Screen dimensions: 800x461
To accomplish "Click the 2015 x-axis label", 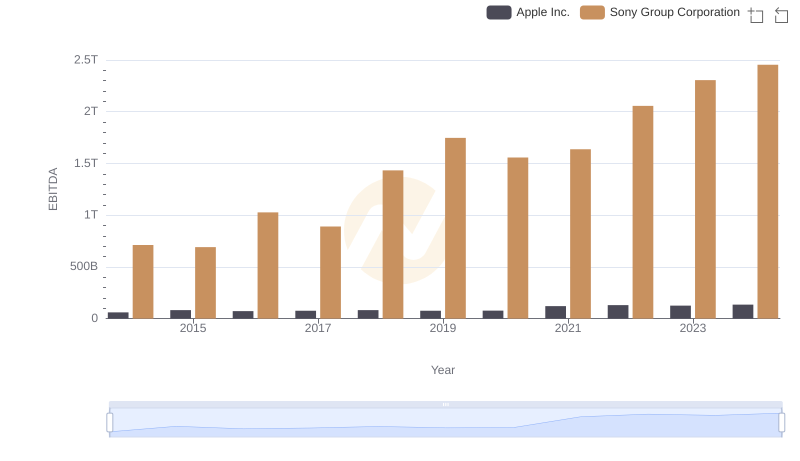I will tap(193, 328).
